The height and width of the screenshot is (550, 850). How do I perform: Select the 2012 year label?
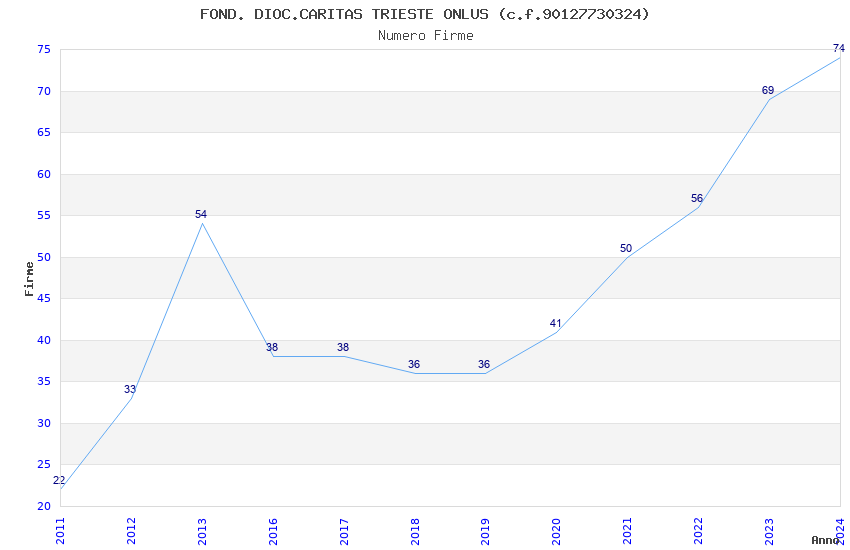[131, 531]
